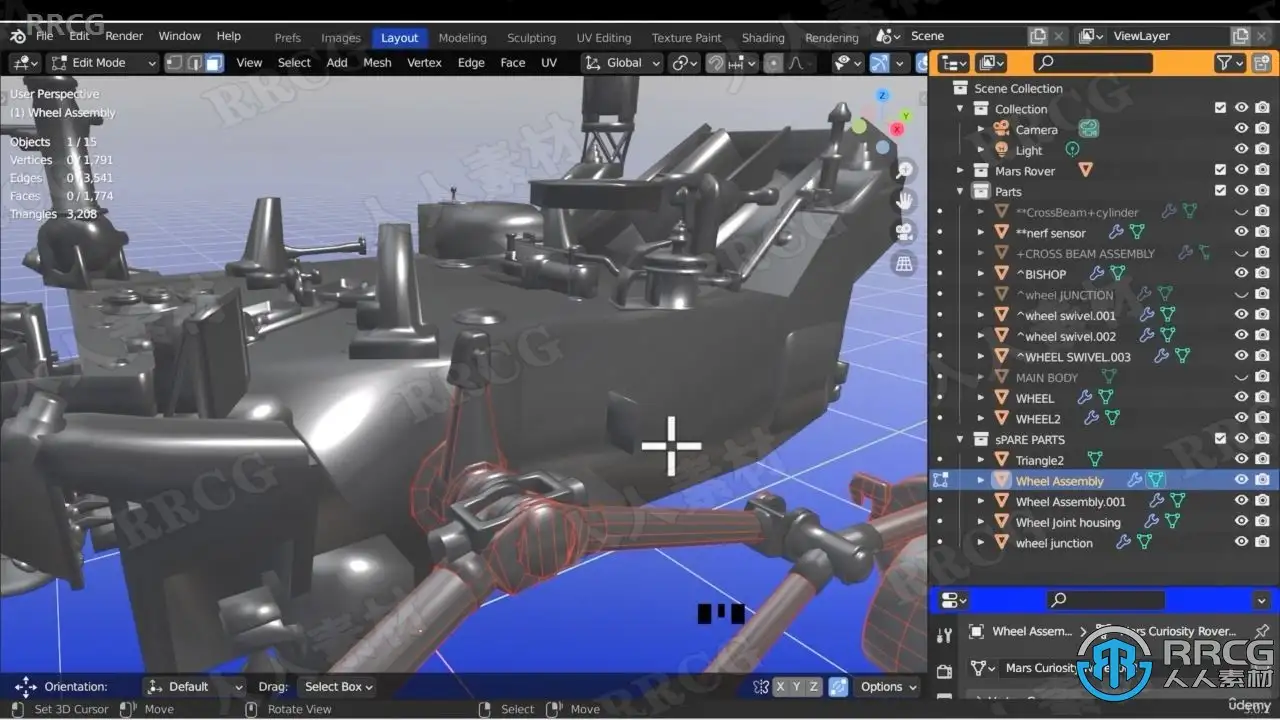Viewport: 1280px width, 720px height.
Task: Uncheck the Parts collection checkbox
Action: click(1220, 191)
